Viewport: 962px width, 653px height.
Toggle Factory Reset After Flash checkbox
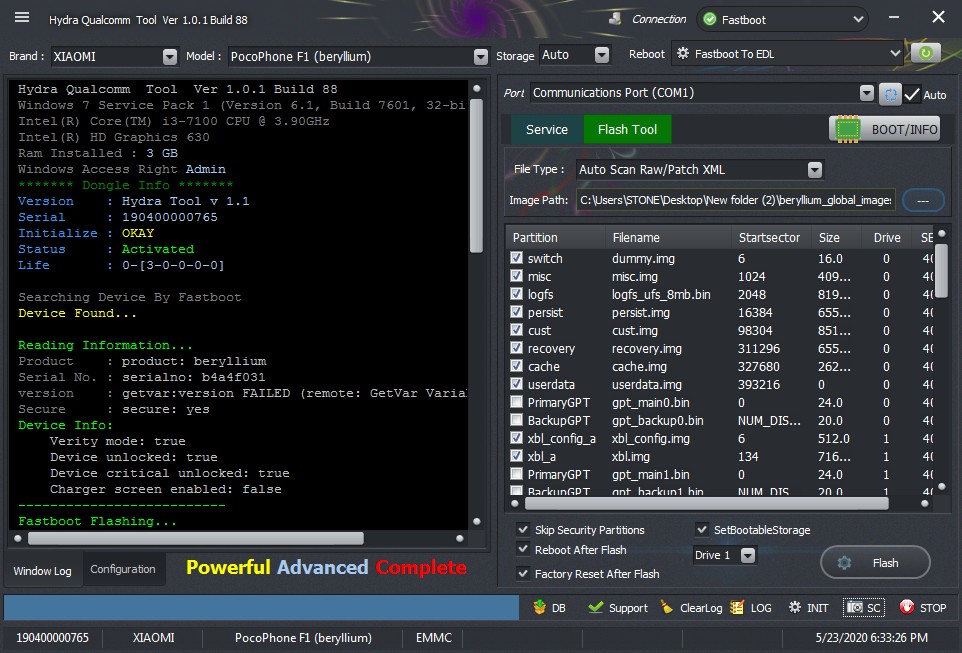(523, 573)
